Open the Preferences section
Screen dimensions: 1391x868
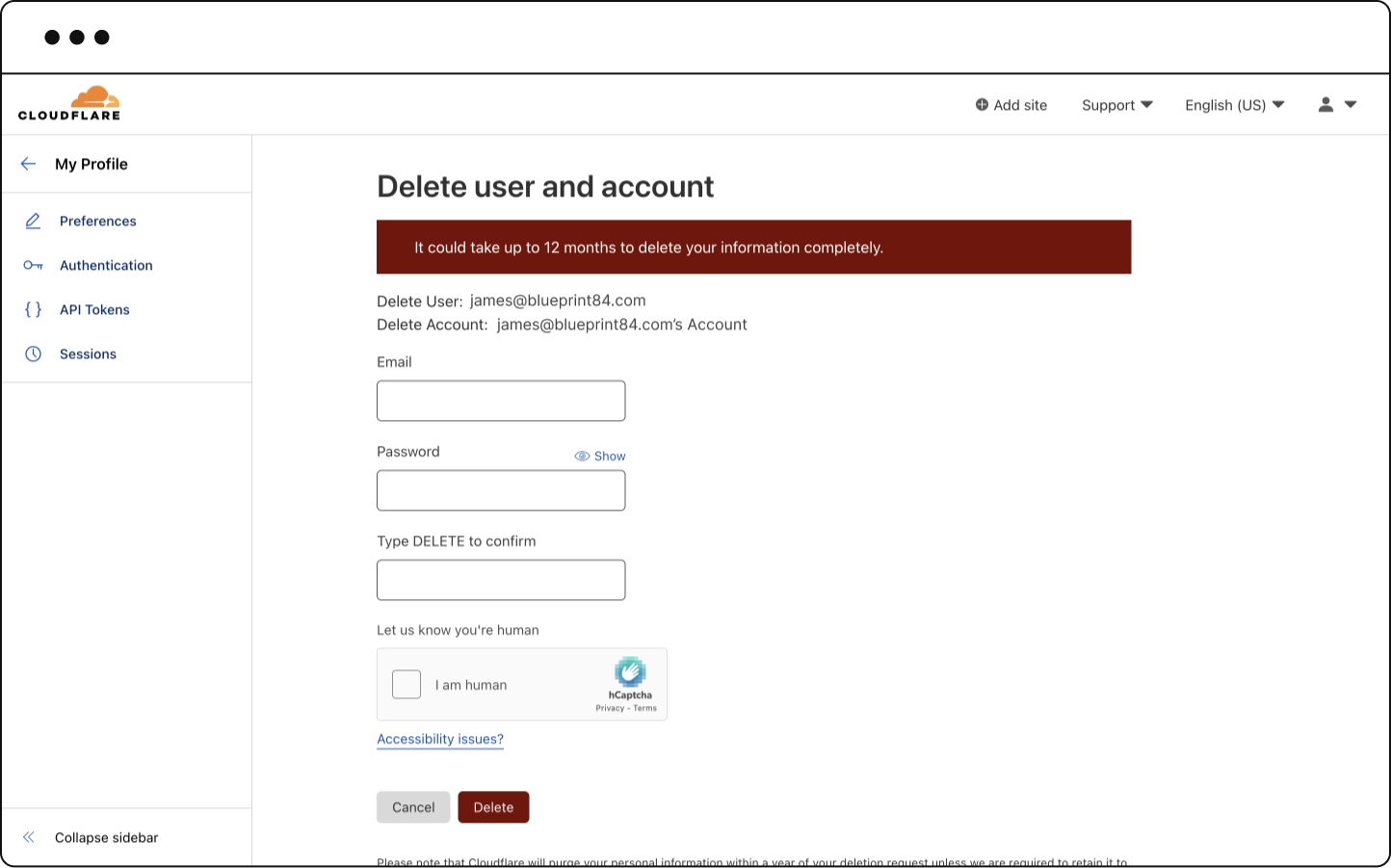tap(98, 221)
